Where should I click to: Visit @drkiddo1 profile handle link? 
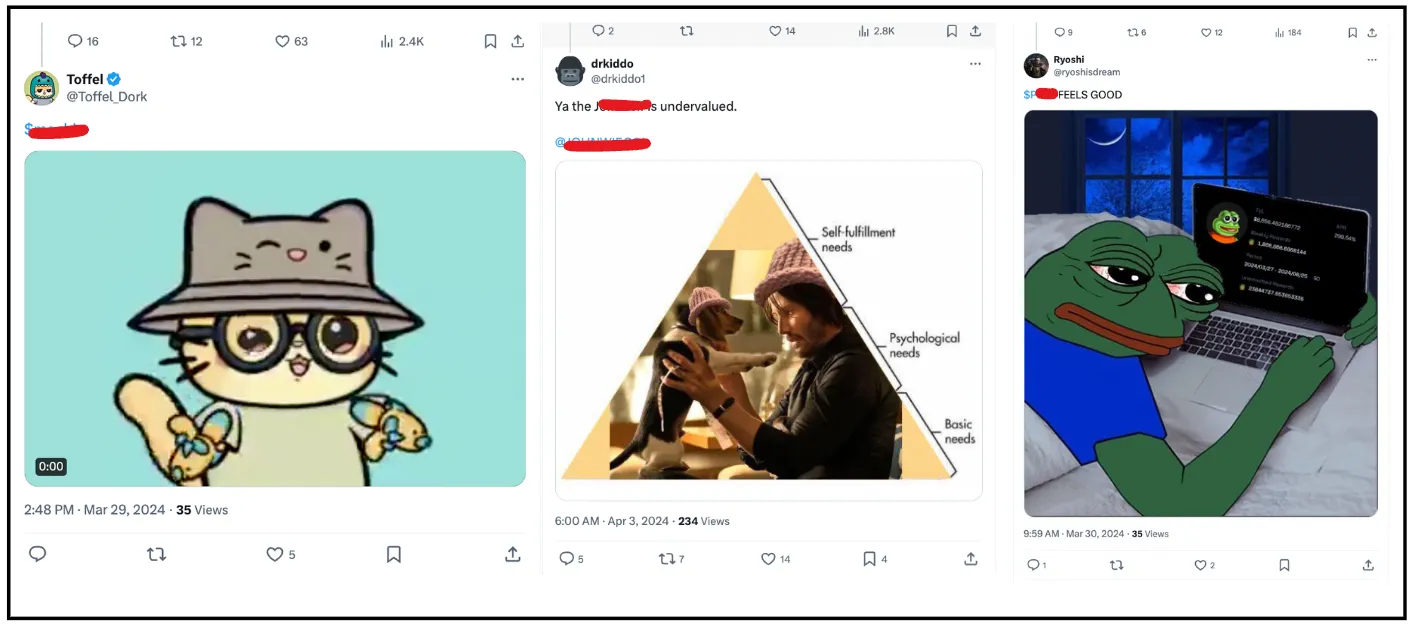[x=618, y=78]
